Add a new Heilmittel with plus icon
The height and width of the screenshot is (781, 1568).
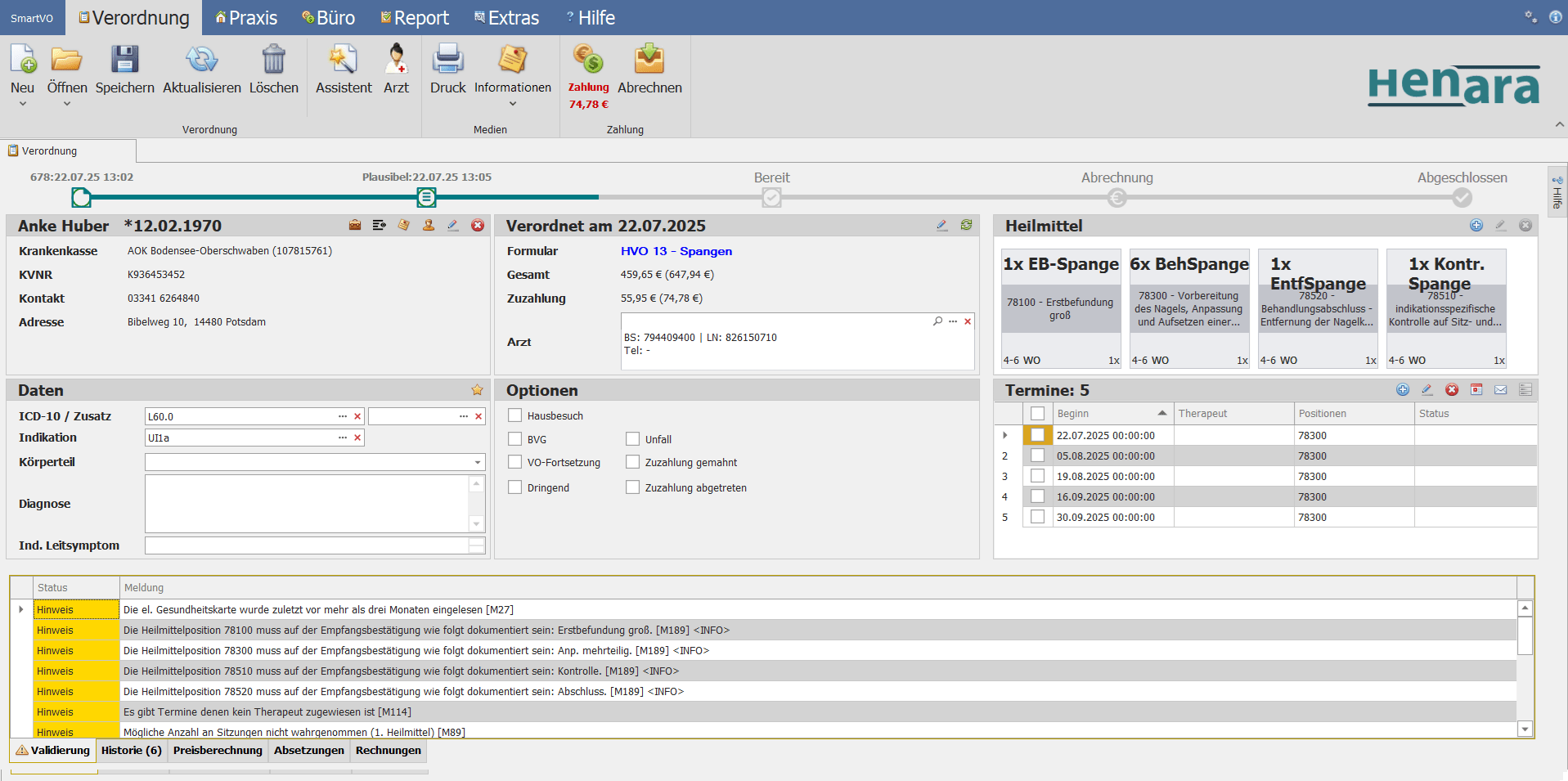tap(1476, 226)
